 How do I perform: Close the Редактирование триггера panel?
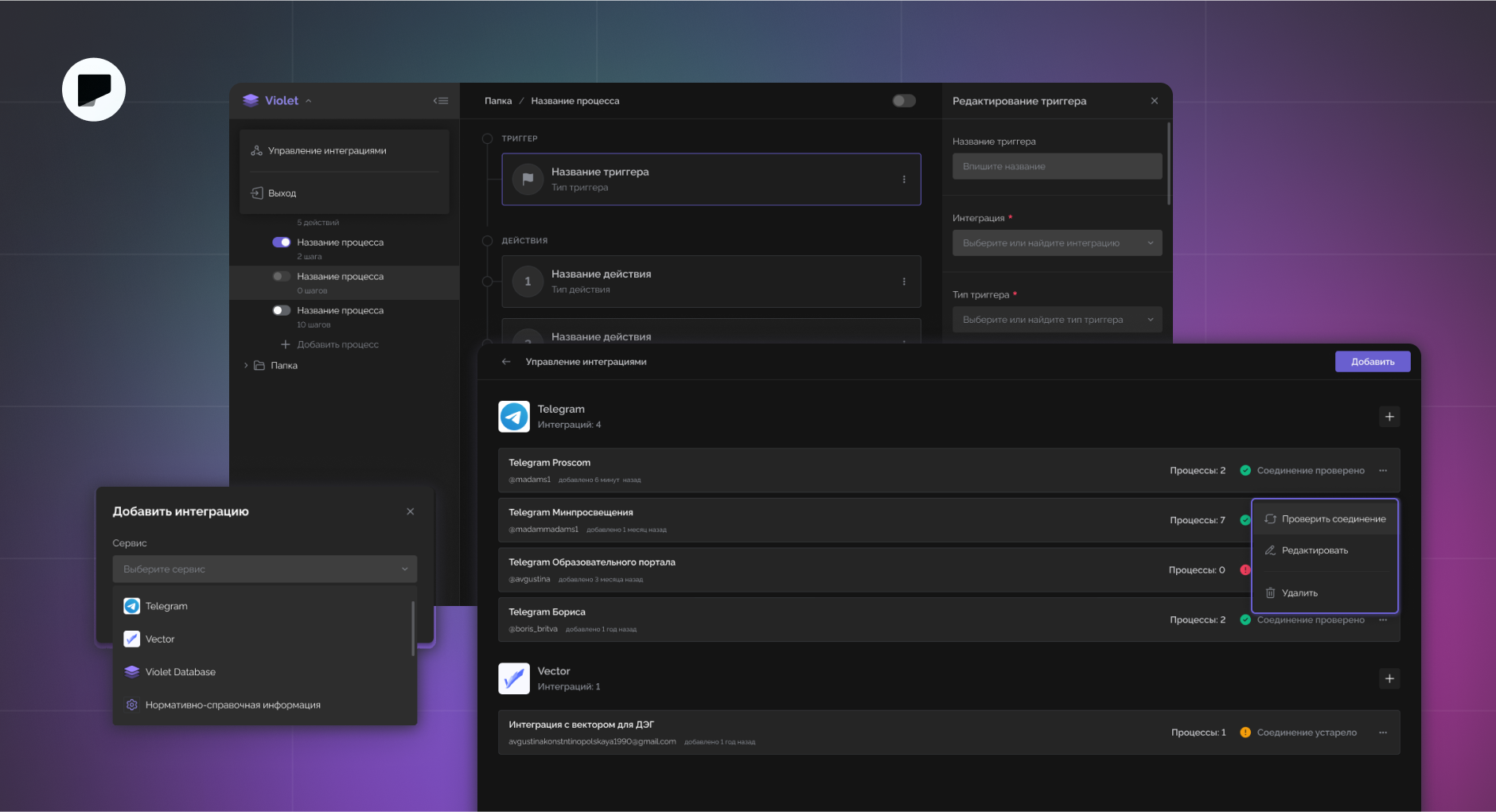tap(1155, 101)
